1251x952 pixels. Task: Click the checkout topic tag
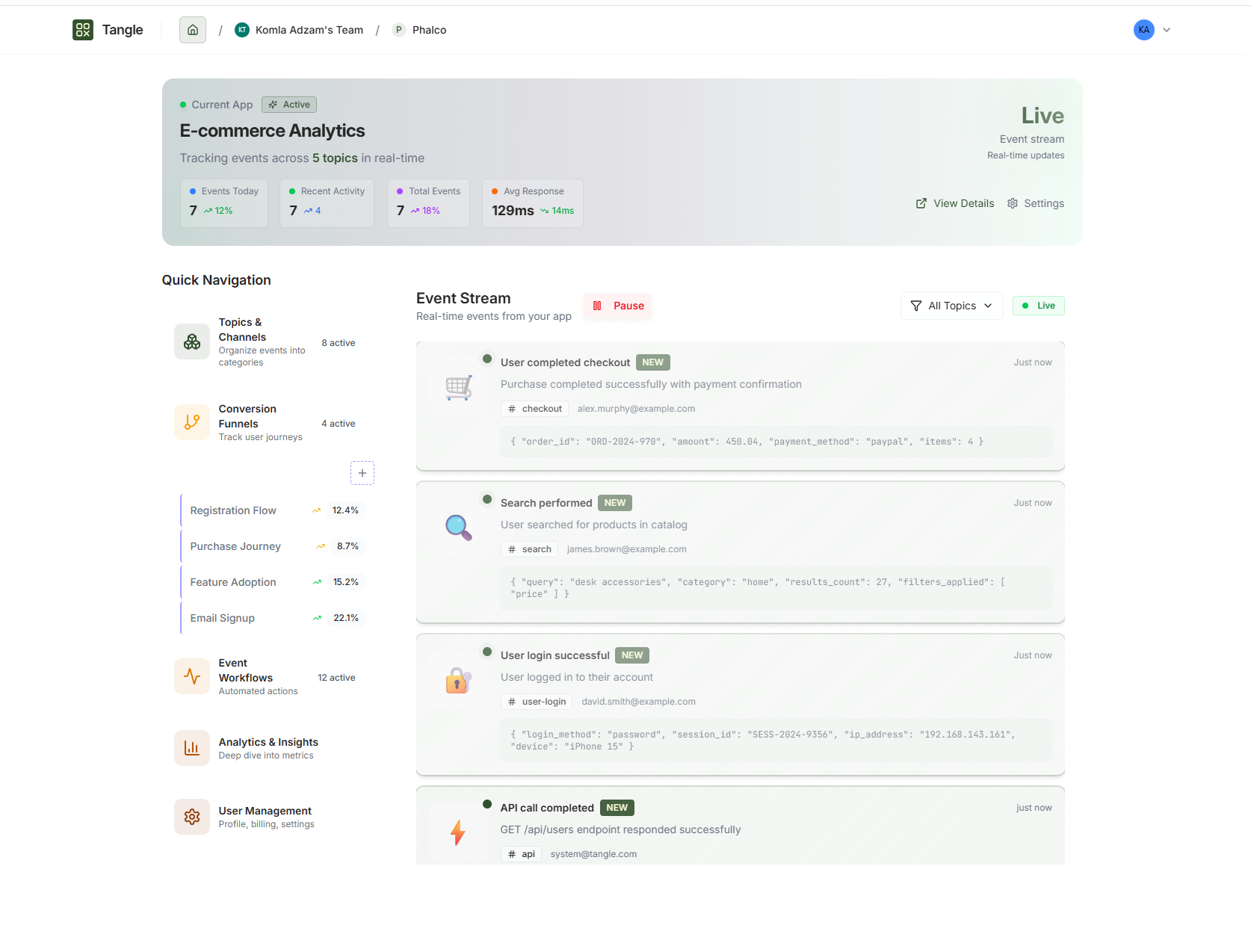click(535, 409)
